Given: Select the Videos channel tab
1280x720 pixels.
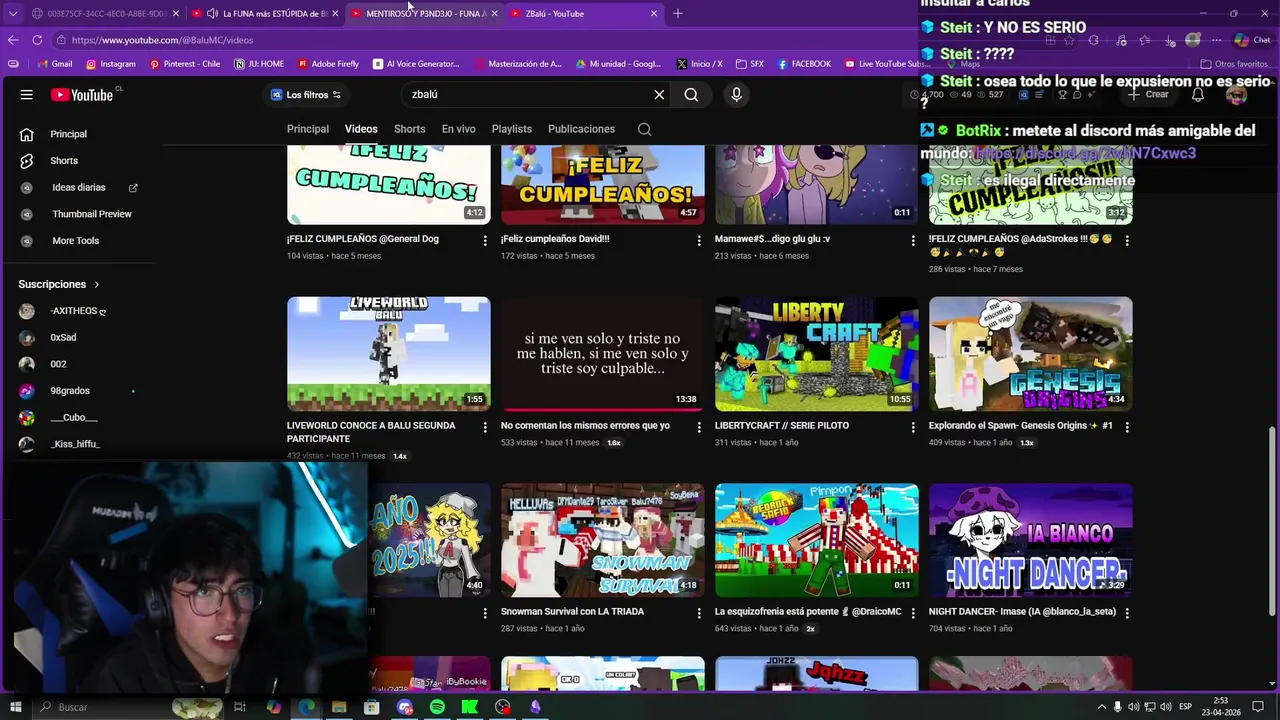Looking at the screenshot, I should click(361, 129).
